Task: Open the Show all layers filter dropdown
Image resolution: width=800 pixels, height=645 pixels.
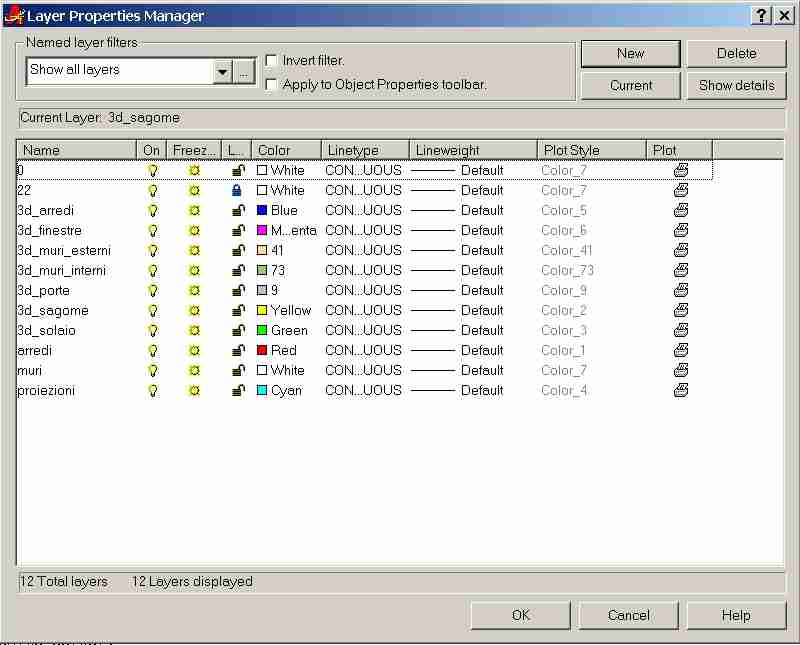Action: (x=222, y=72)
